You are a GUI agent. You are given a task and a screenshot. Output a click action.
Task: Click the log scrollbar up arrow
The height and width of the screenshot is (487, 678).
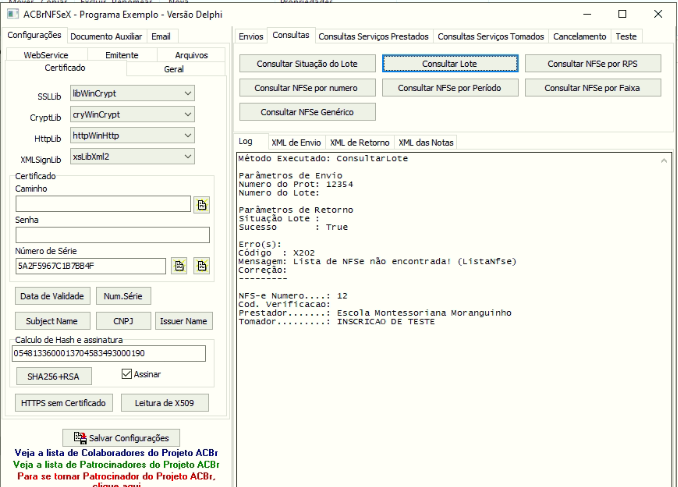point(664,161)
